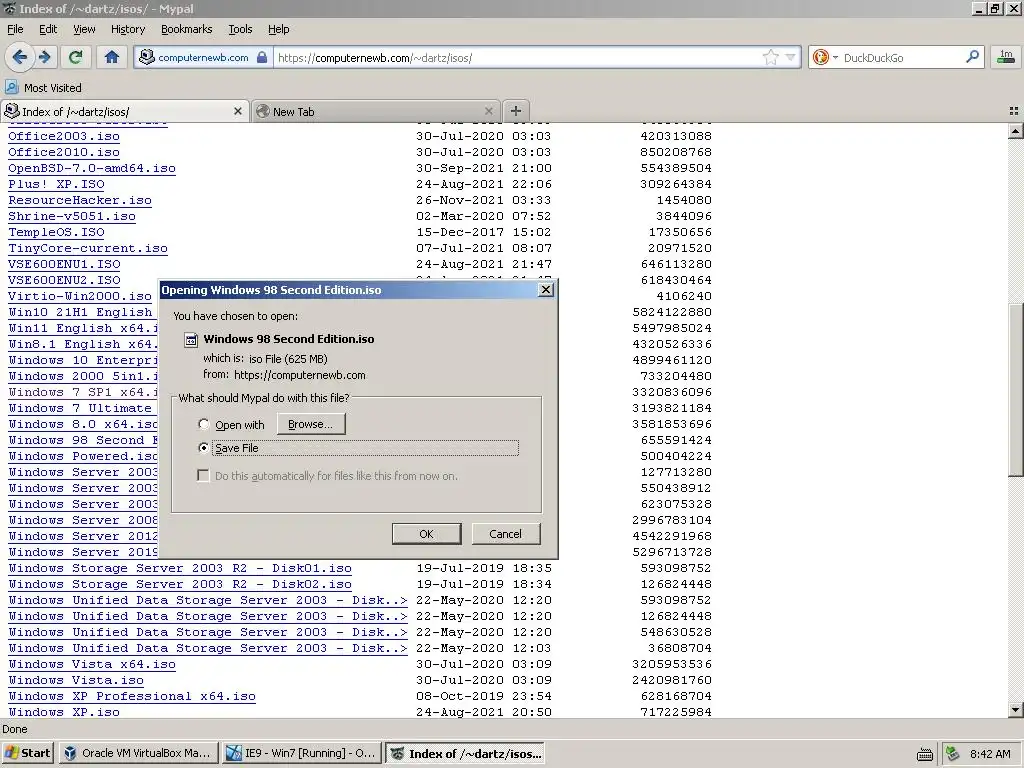
Task: Open the home page via Home icon
Action: 112,57
